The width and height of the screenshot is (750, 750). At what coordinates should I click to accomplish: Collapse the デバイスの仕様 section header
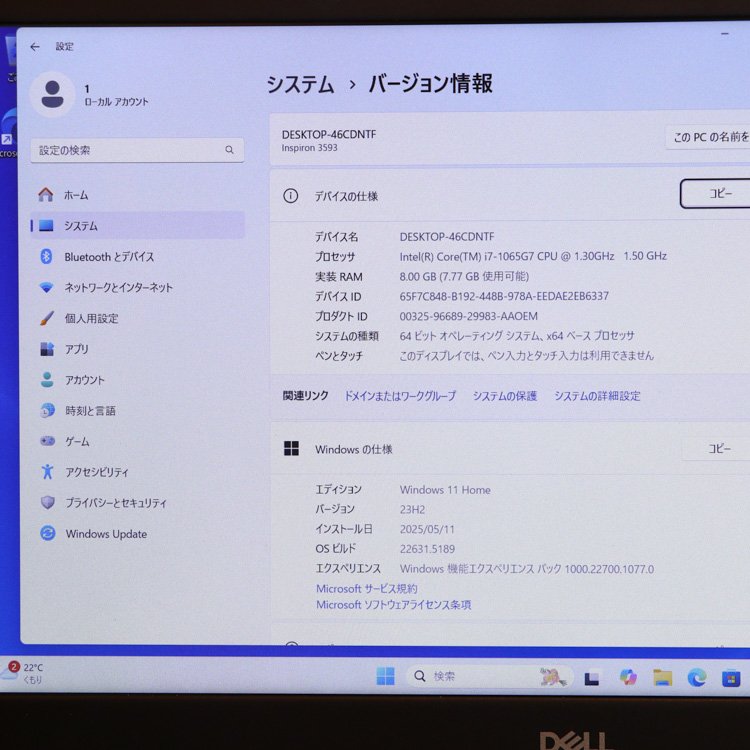coord(509,196)
